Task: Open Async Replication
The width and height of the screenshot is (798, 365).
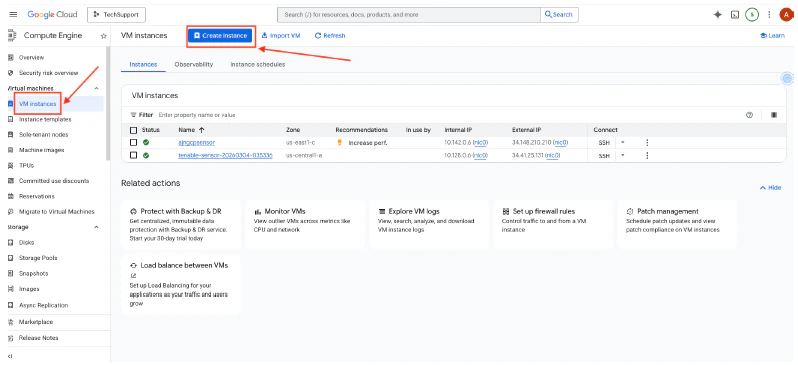Action: point(43,305)
